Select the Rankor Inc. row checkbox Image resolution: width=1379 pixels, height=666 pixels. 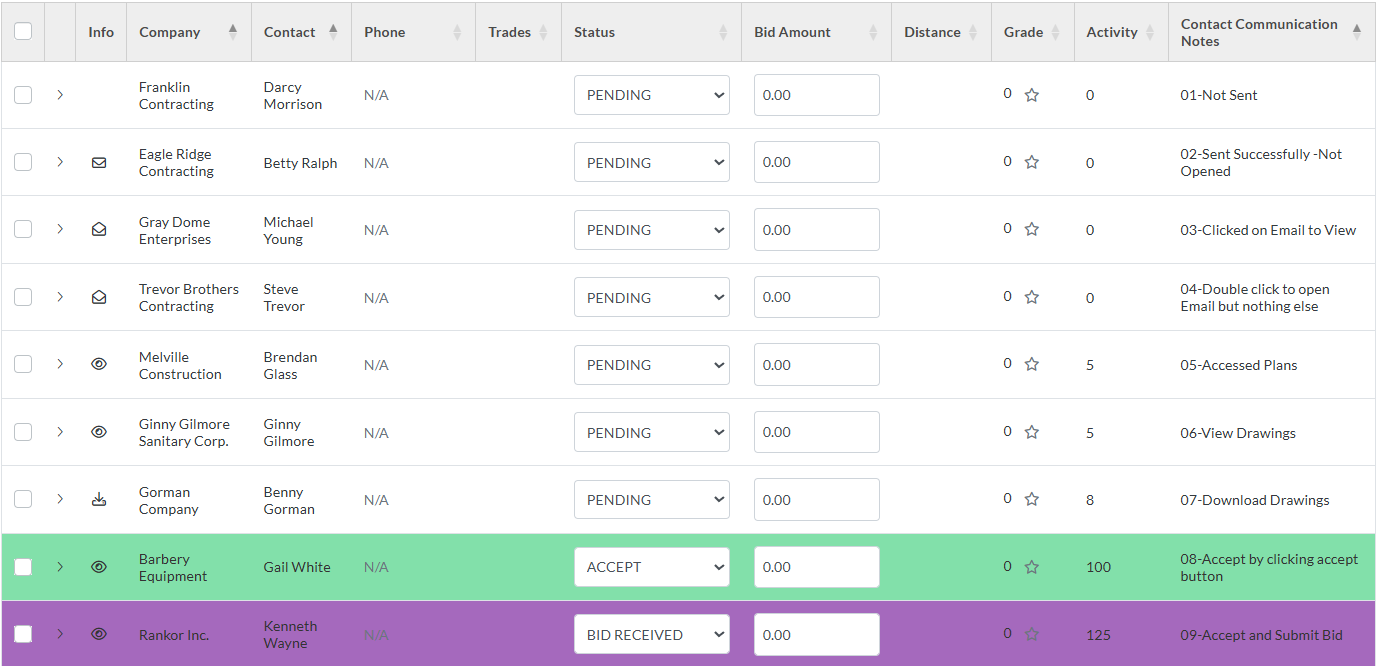23,634
